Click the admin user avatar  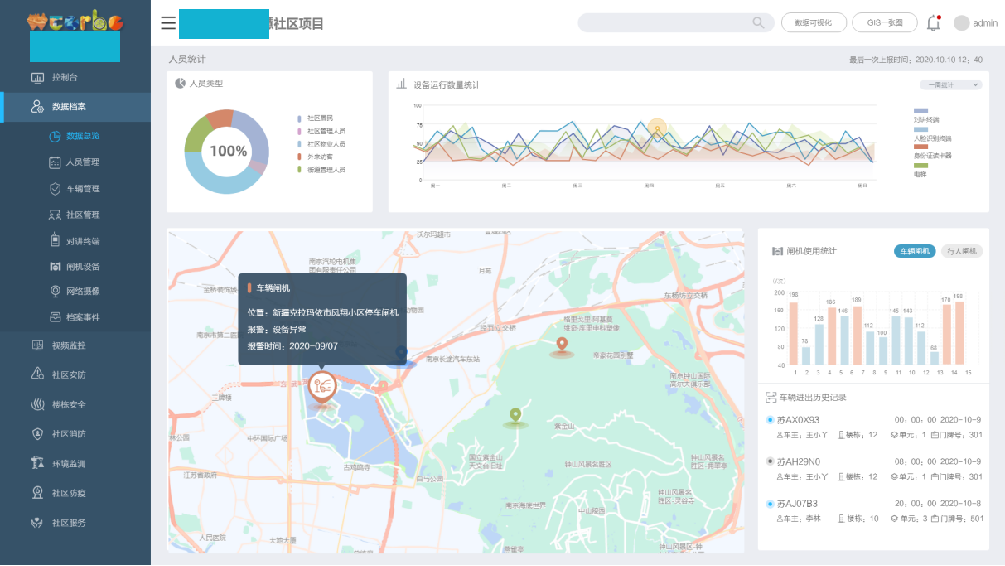(x=961, y=23)
